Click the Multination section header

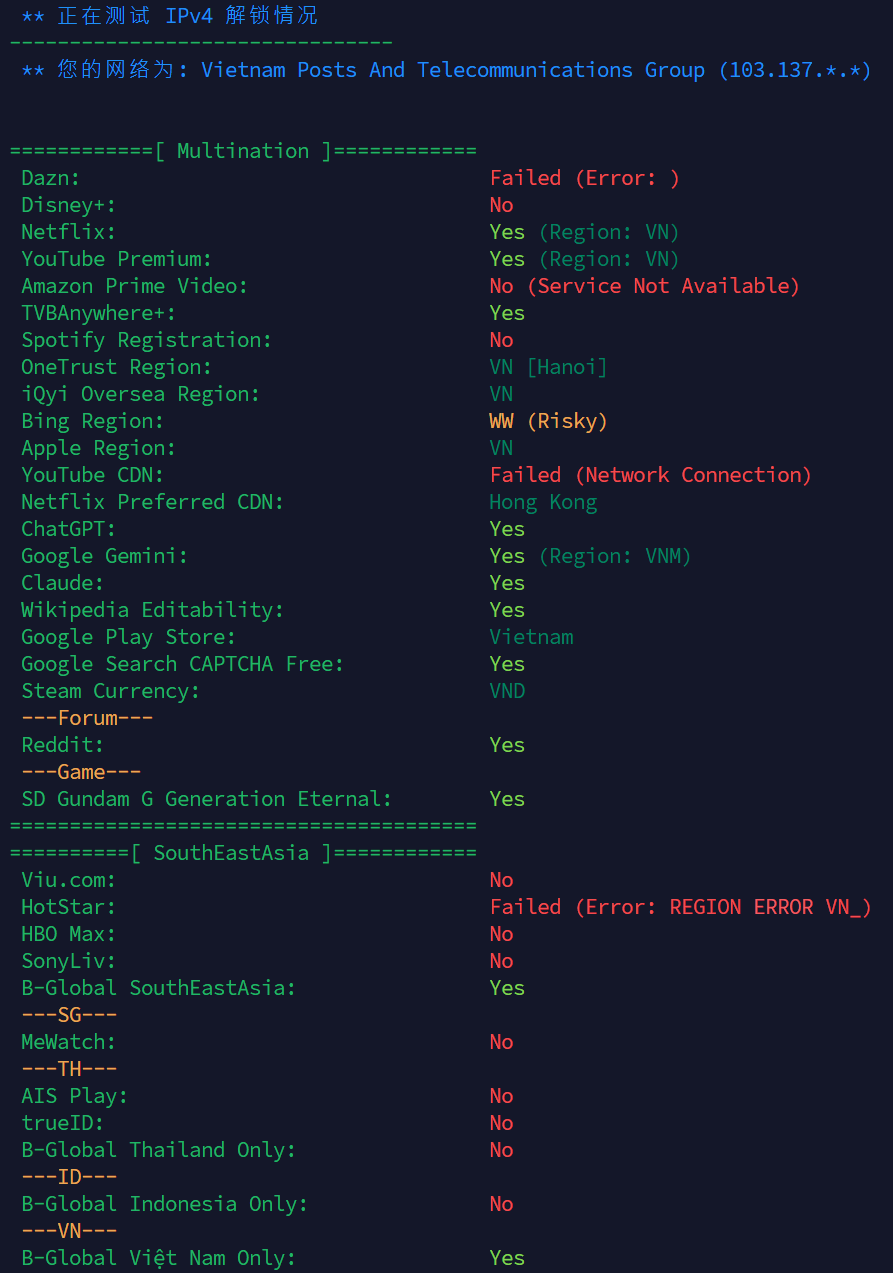[x=243, y=151]
